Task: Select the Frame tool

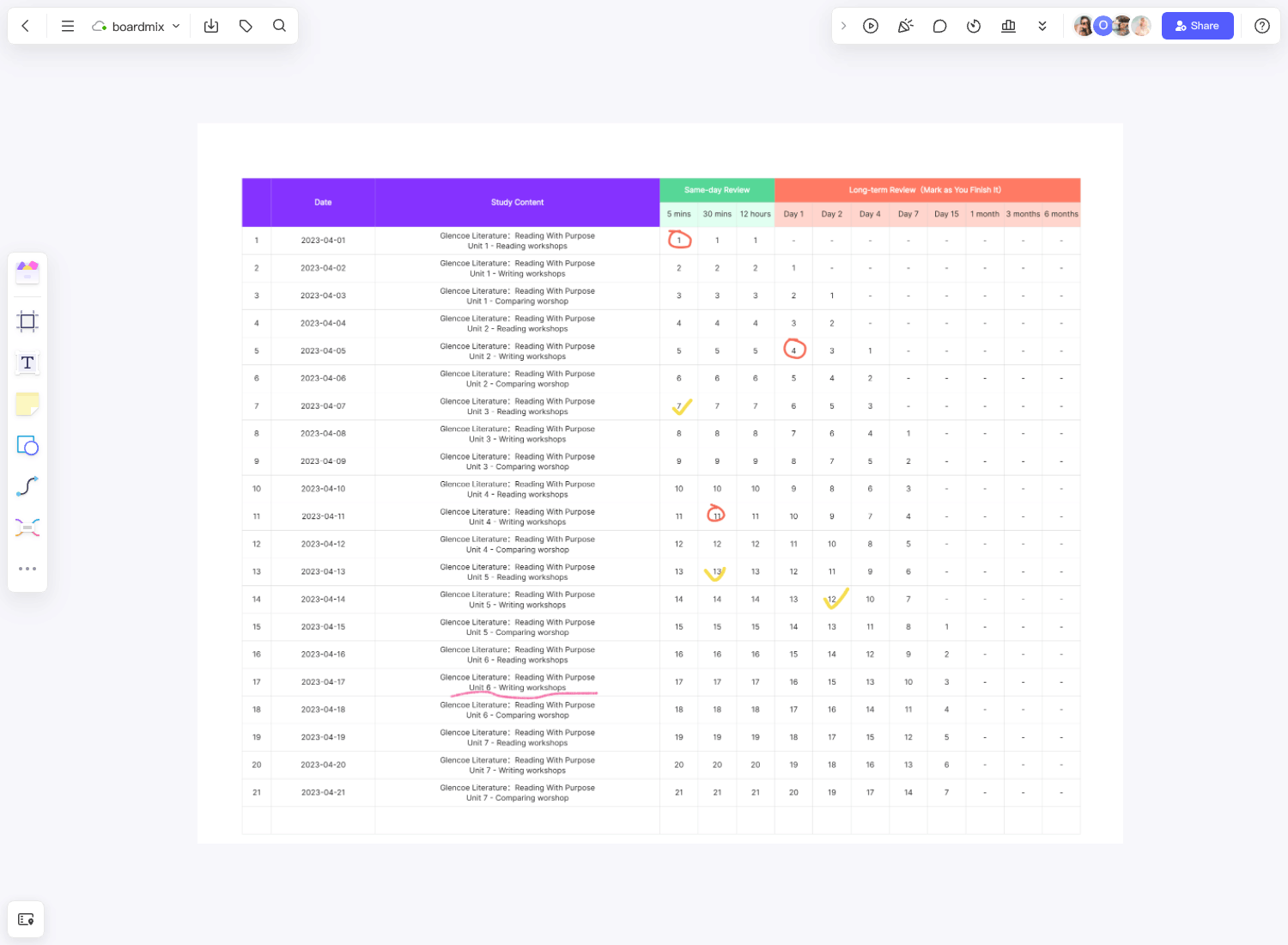Action: [x=27, y=321]
